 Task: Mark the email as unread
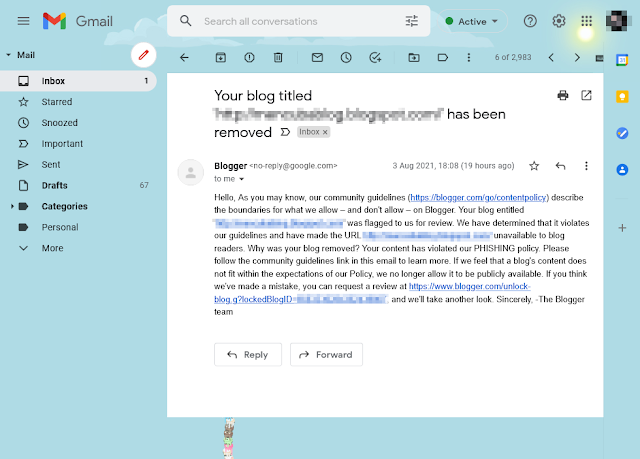pyautogui.click(x=317, y=58)
